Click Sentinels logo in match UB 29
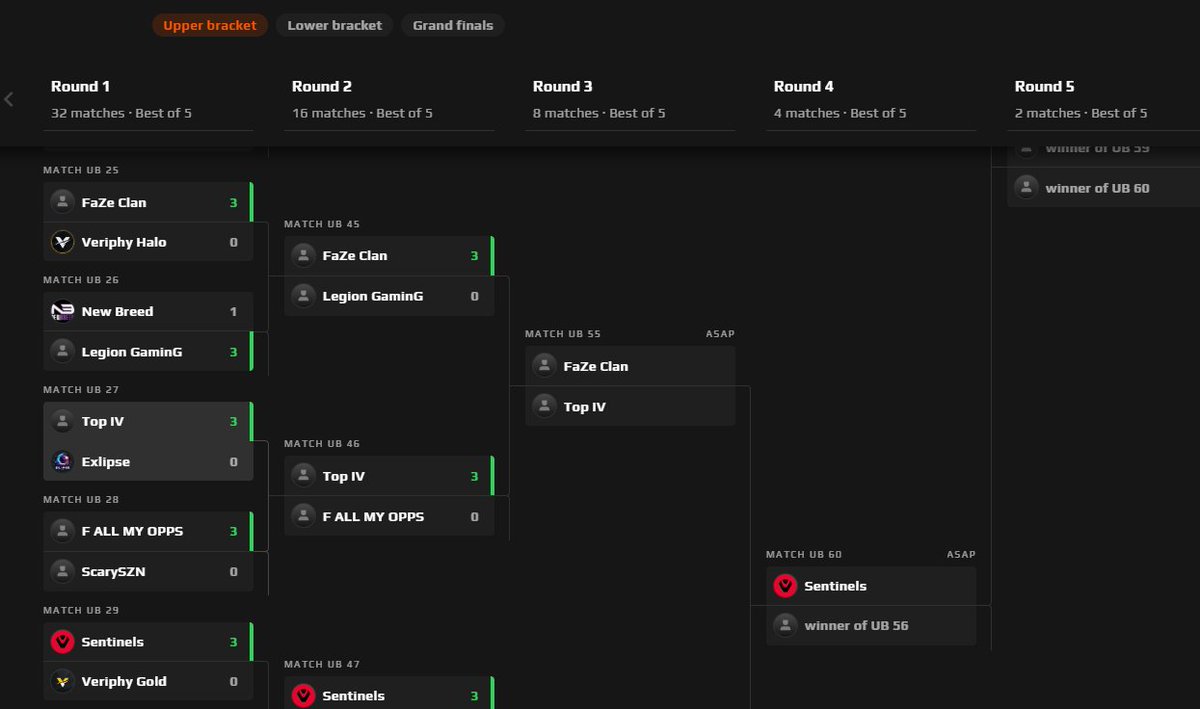Screen dimensions: 1200x709 63,642
